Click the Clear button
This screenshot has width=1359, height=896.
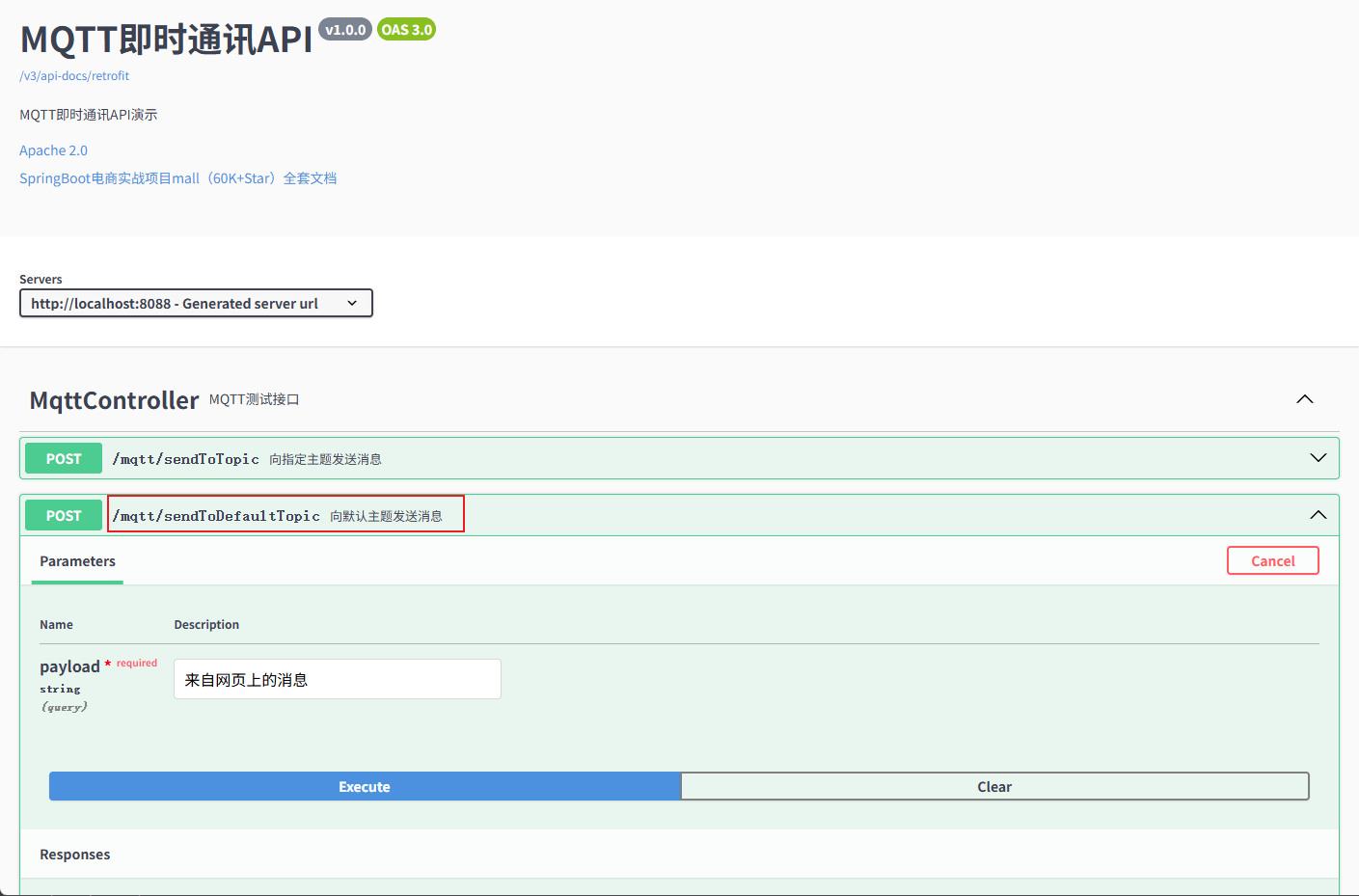click(x=994, y=787)
